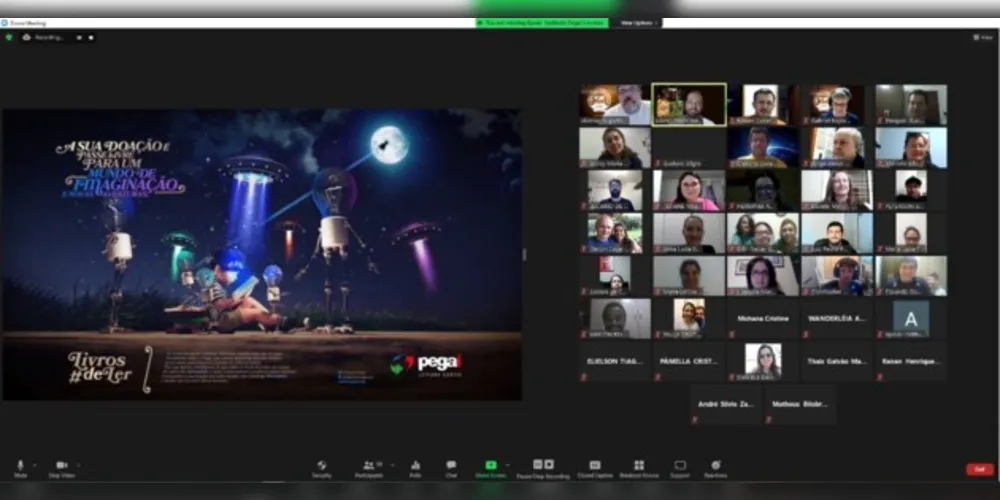
Task: Stop Video camera button
Action: [61, 469]
